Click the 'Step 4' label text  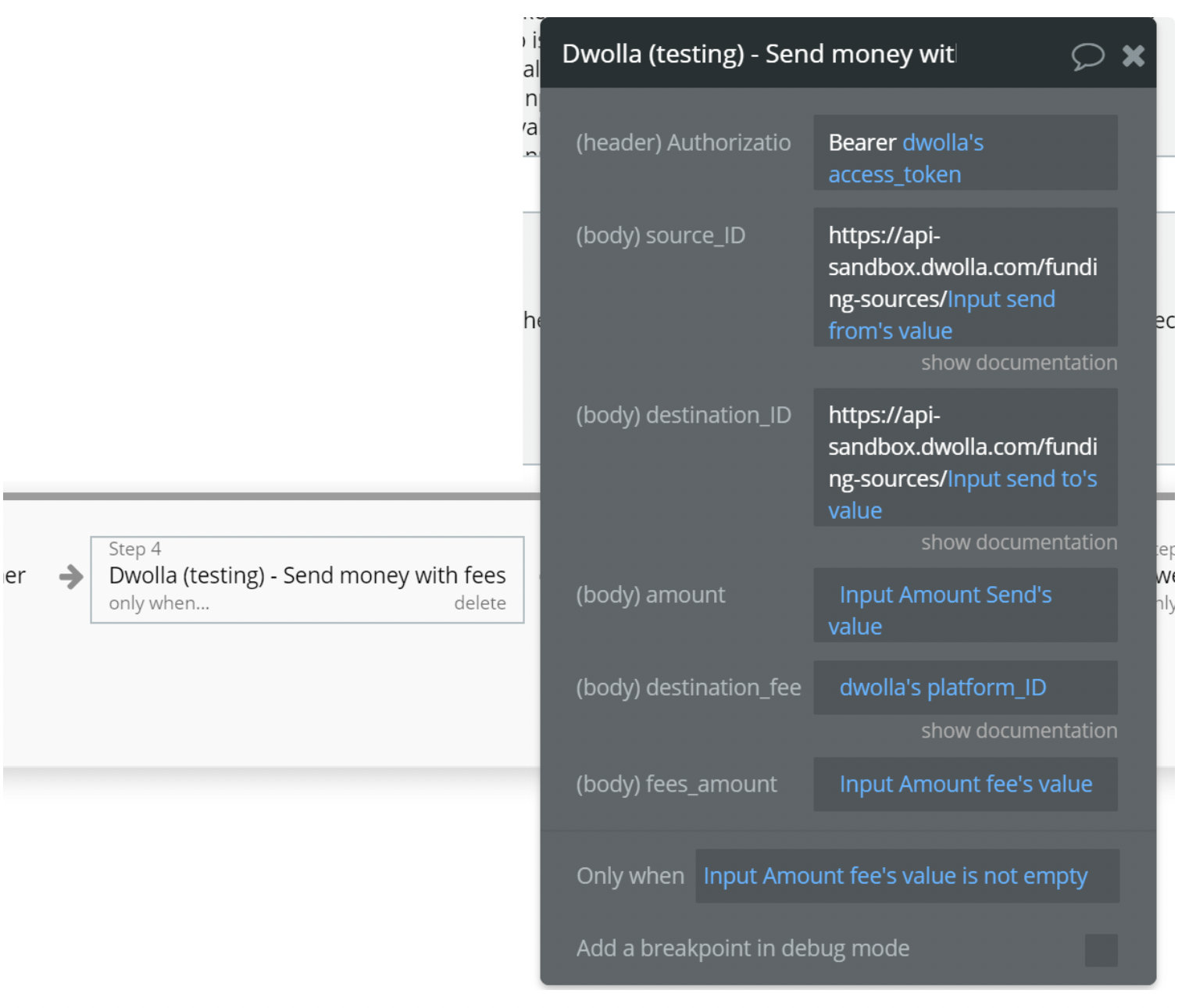click(x=135, y=549)
